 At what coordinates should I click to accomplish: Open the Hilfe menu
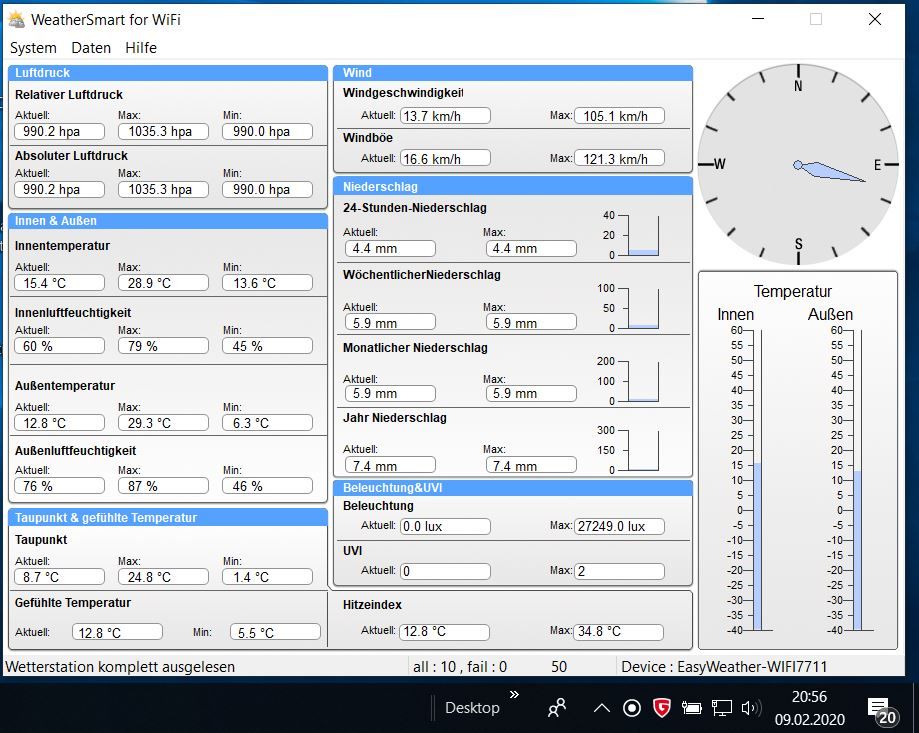click(x=141, y=48)
